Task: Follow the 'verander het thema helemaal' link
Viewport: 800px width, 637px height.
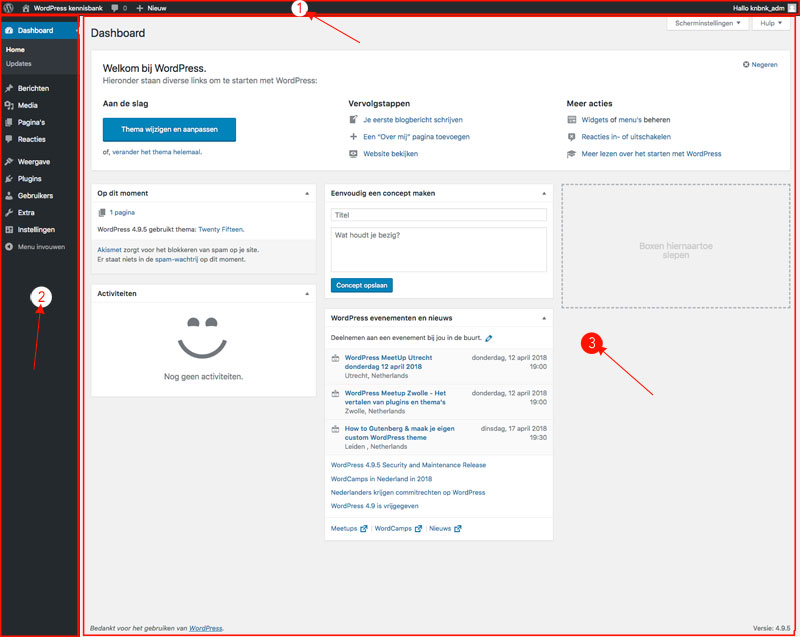Action: point(157,152)
